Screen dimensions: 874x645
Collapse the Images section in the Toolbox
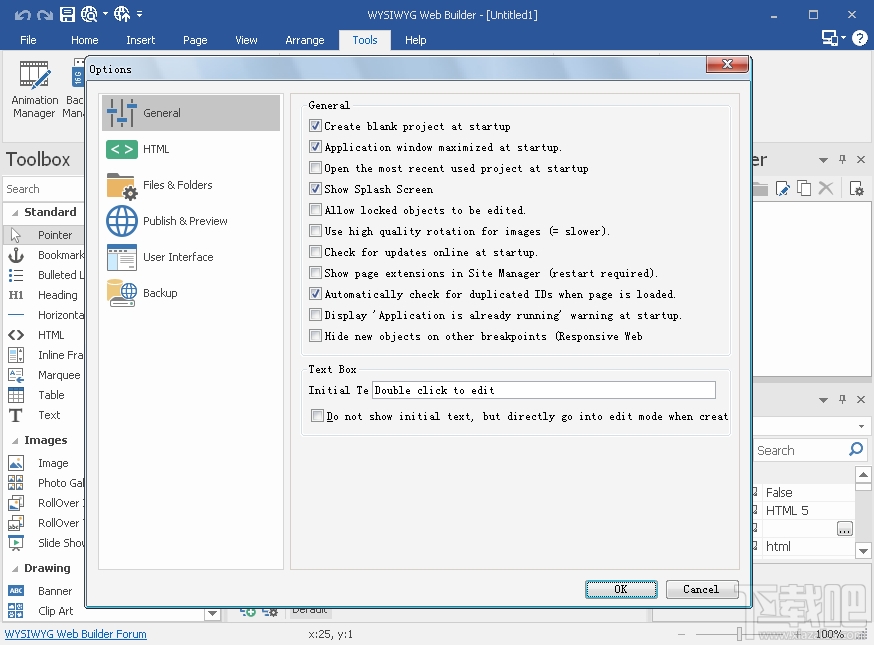[17, 440]
